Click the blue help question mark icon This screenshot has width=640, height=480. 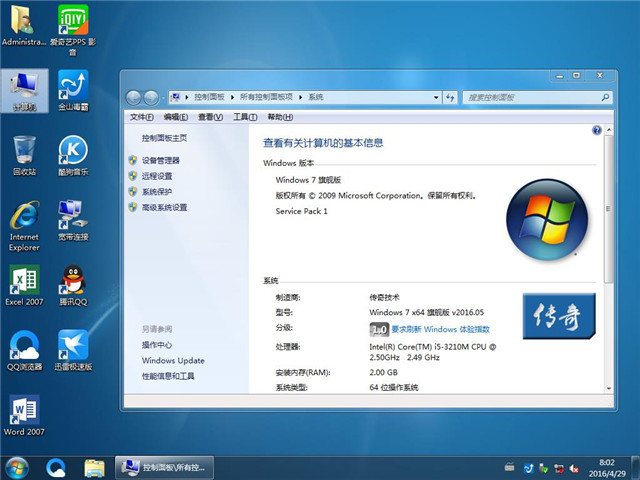pyautogui.click(x=596, y=130)
